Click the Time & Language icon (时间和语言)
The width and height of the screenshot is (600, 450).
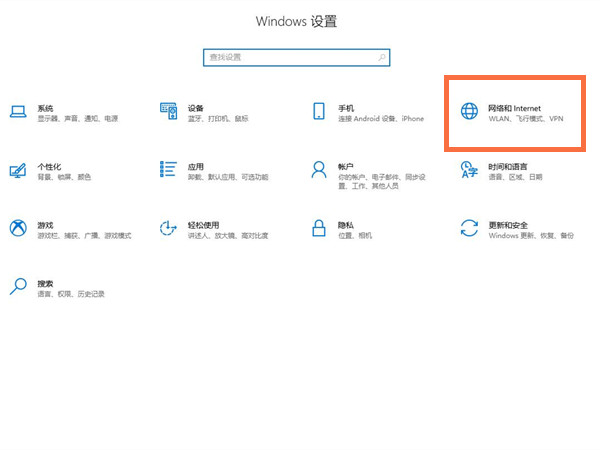point(469,170)
